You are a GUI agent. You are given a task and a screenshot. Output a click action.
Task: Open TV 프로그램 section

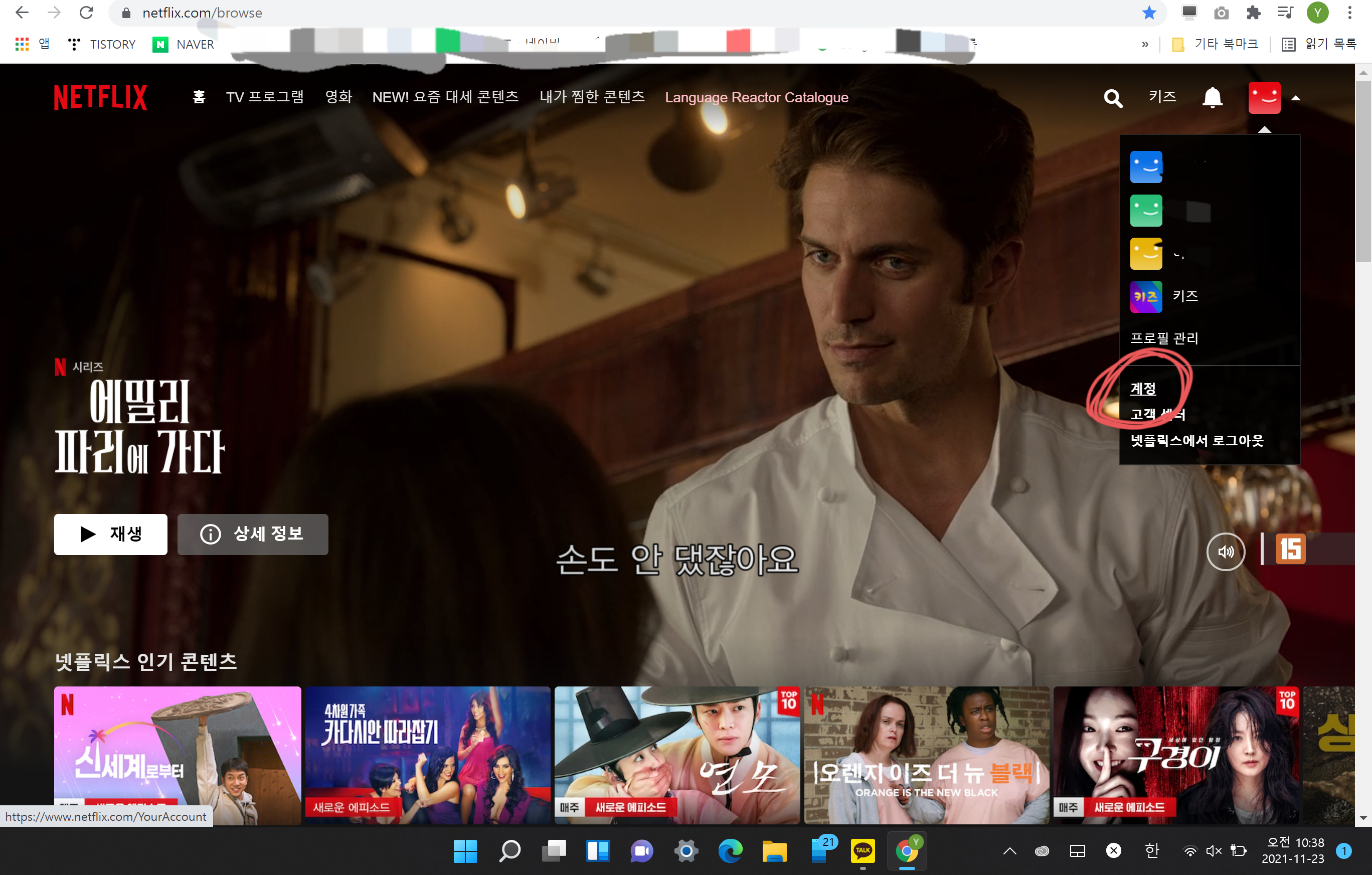264,97
